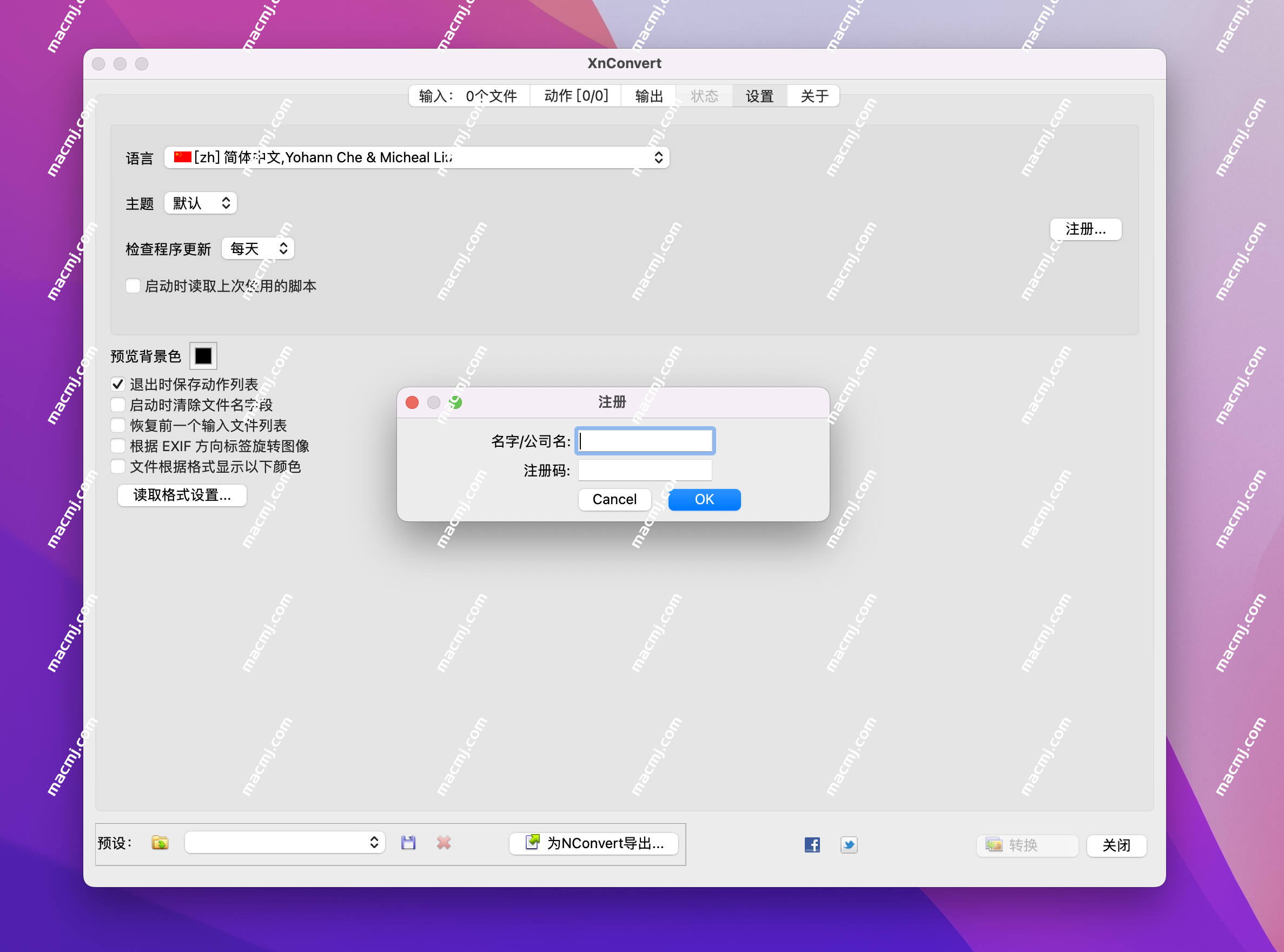Select the 设置 tab
The width and height of the screenshot is (1284, 952).
point(759,96)
